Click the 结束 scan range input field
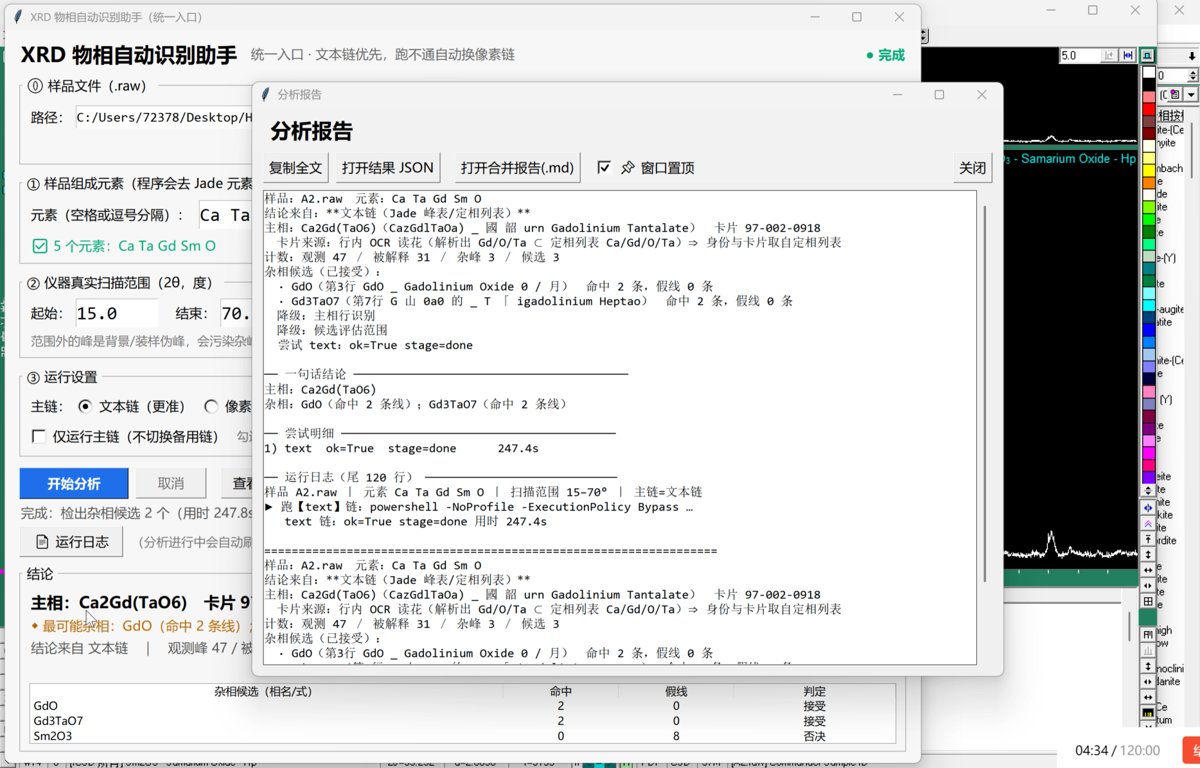 point(236,313)
